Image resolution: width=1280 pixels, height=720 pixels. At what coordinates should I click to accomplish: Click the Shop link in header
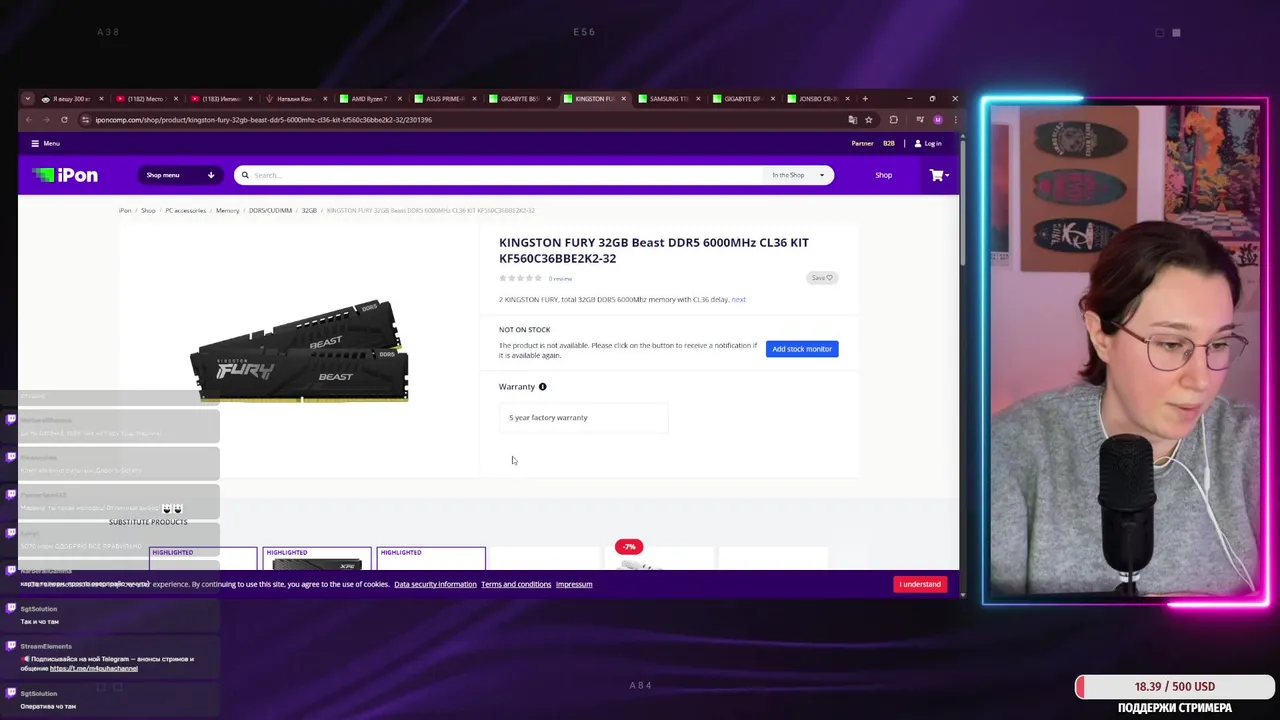click(x=884, y=175)
